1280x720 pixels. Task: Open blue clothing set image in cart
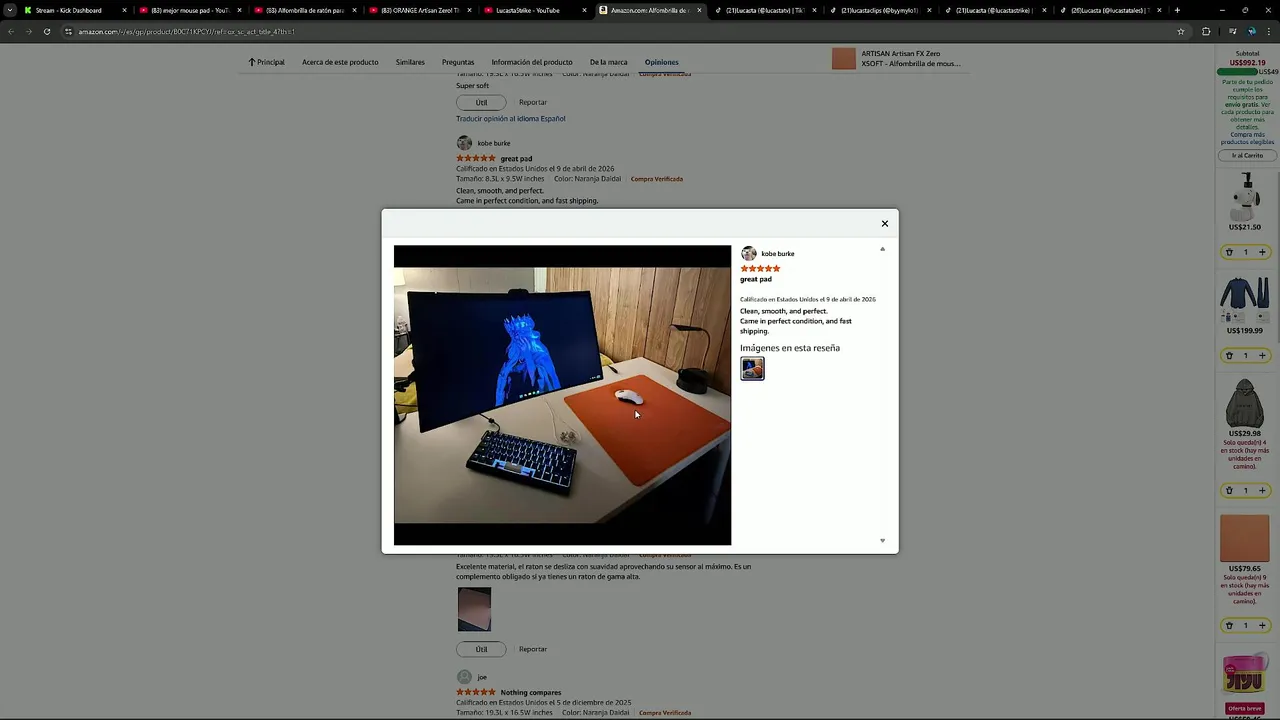[1245, 299]
